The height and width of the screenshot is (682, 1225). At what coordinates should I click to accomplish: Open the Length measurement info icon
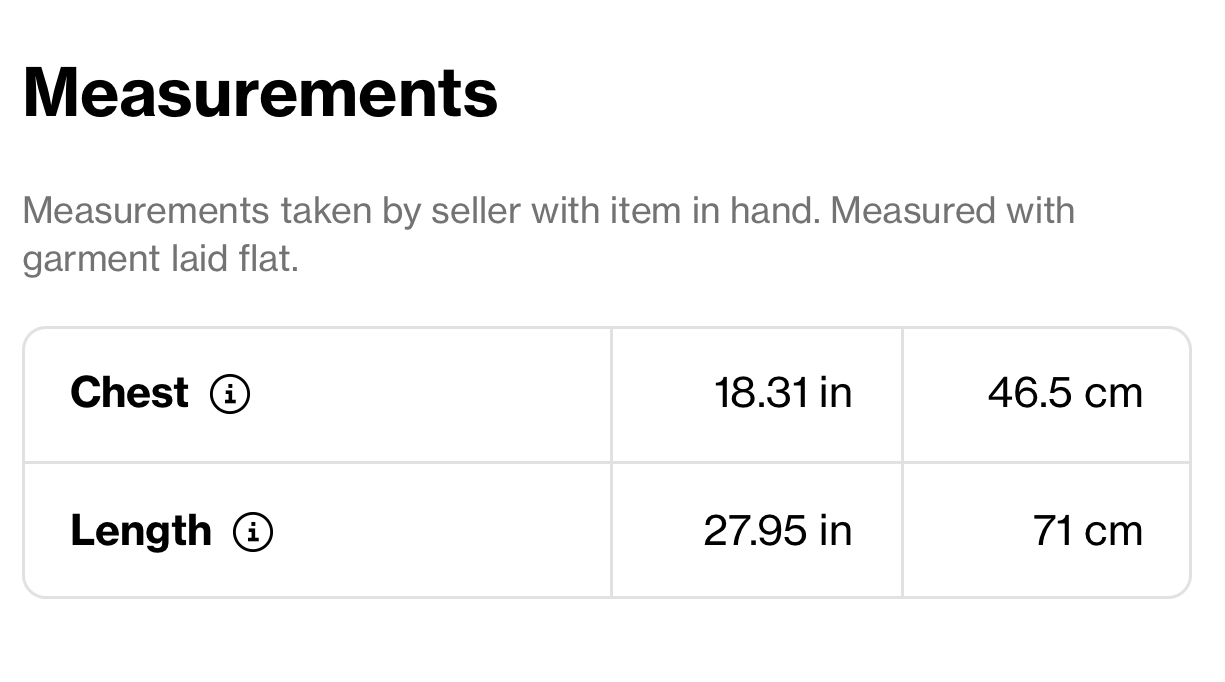(x=253, y=532)
